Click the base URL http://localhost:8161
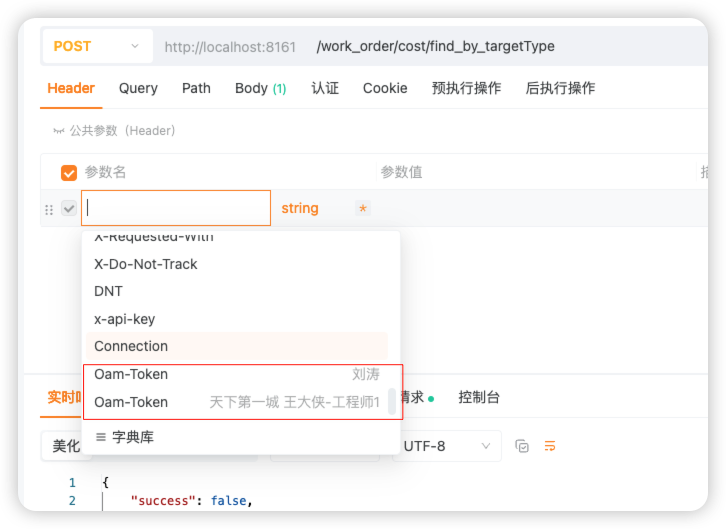 coord(230,47)
